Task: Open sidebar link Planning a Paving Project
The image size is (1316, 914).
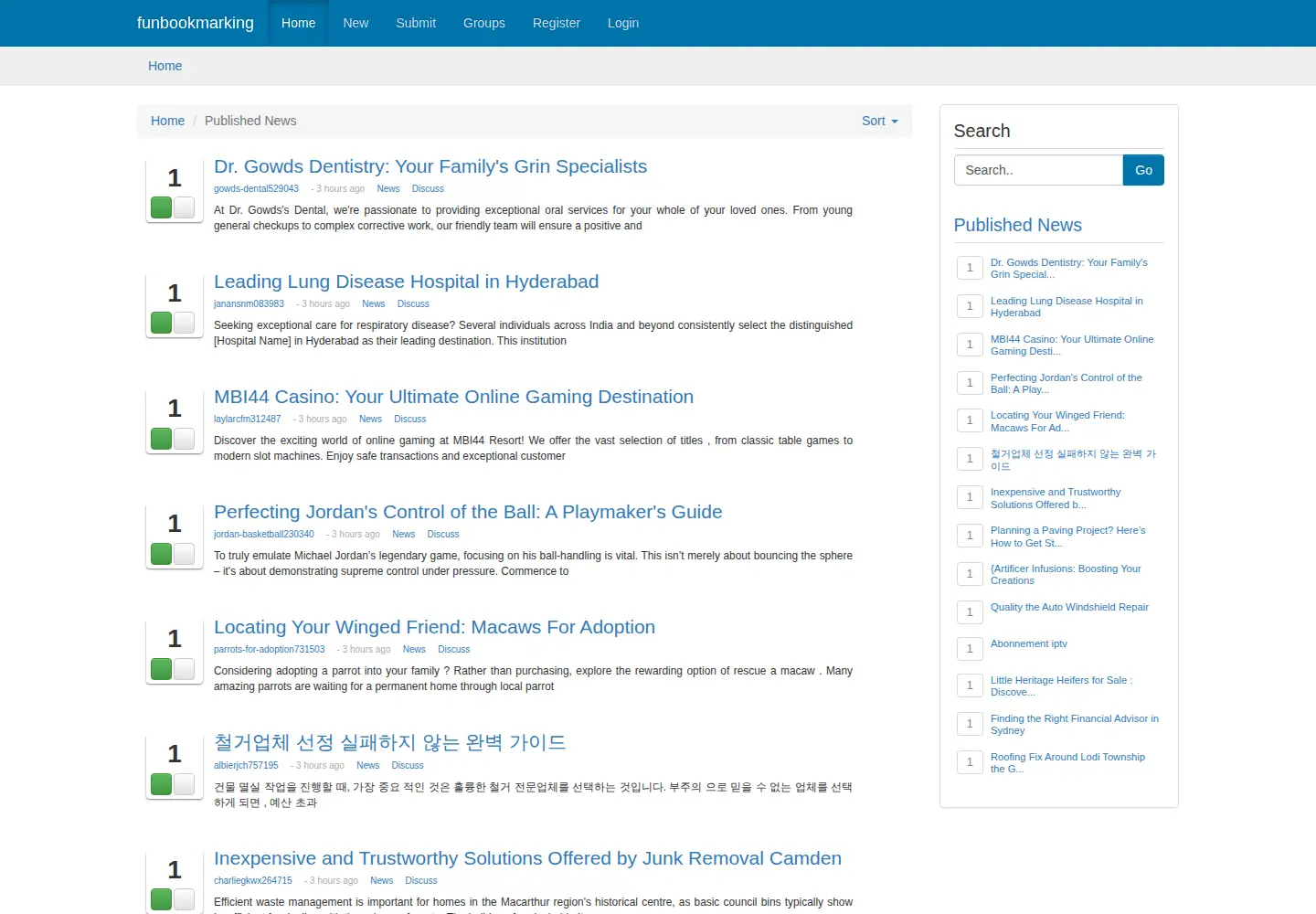Action: 1067,537
